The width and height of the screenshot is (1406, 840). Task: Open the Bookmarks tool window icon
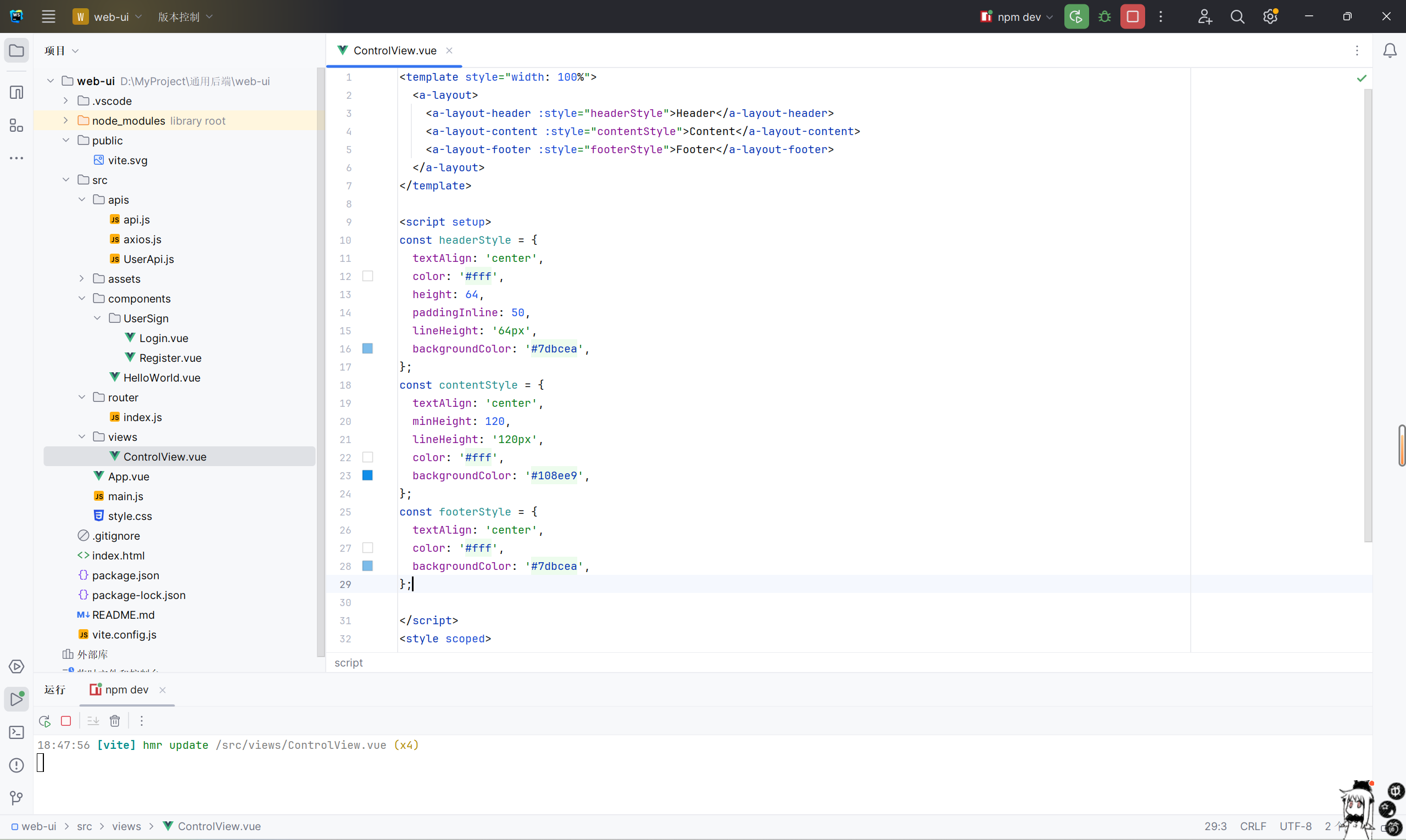pyautogui.click(x=16, y=92)
